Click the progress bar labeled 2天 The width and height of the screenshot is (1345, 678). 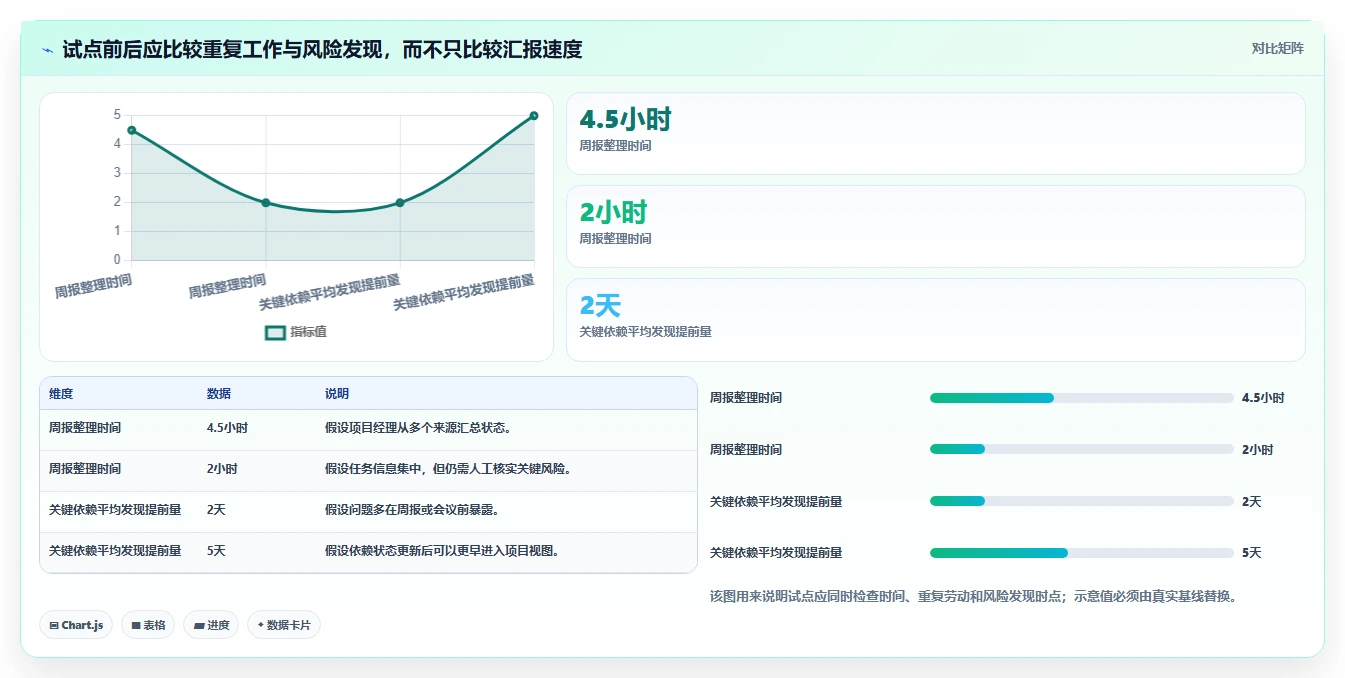pos(1081,501)
